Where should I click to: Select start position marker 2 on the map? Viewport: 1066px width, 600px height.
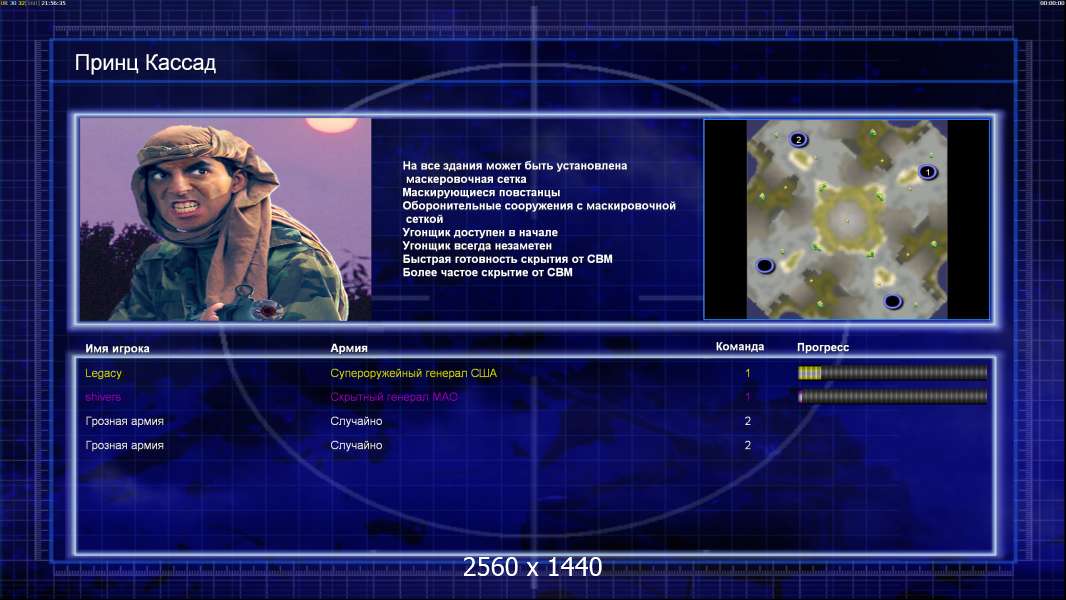coord(798,140)
